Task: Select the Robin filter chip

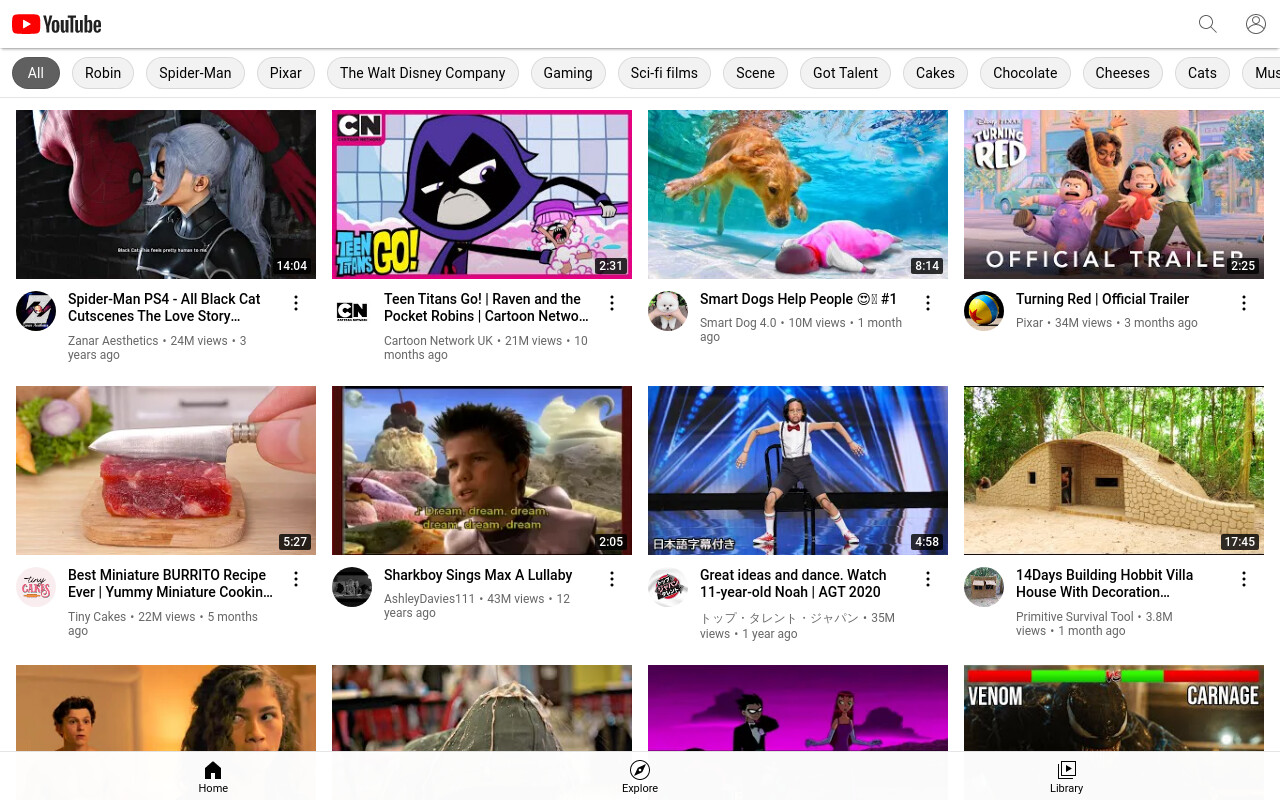Action: (103, 73)
